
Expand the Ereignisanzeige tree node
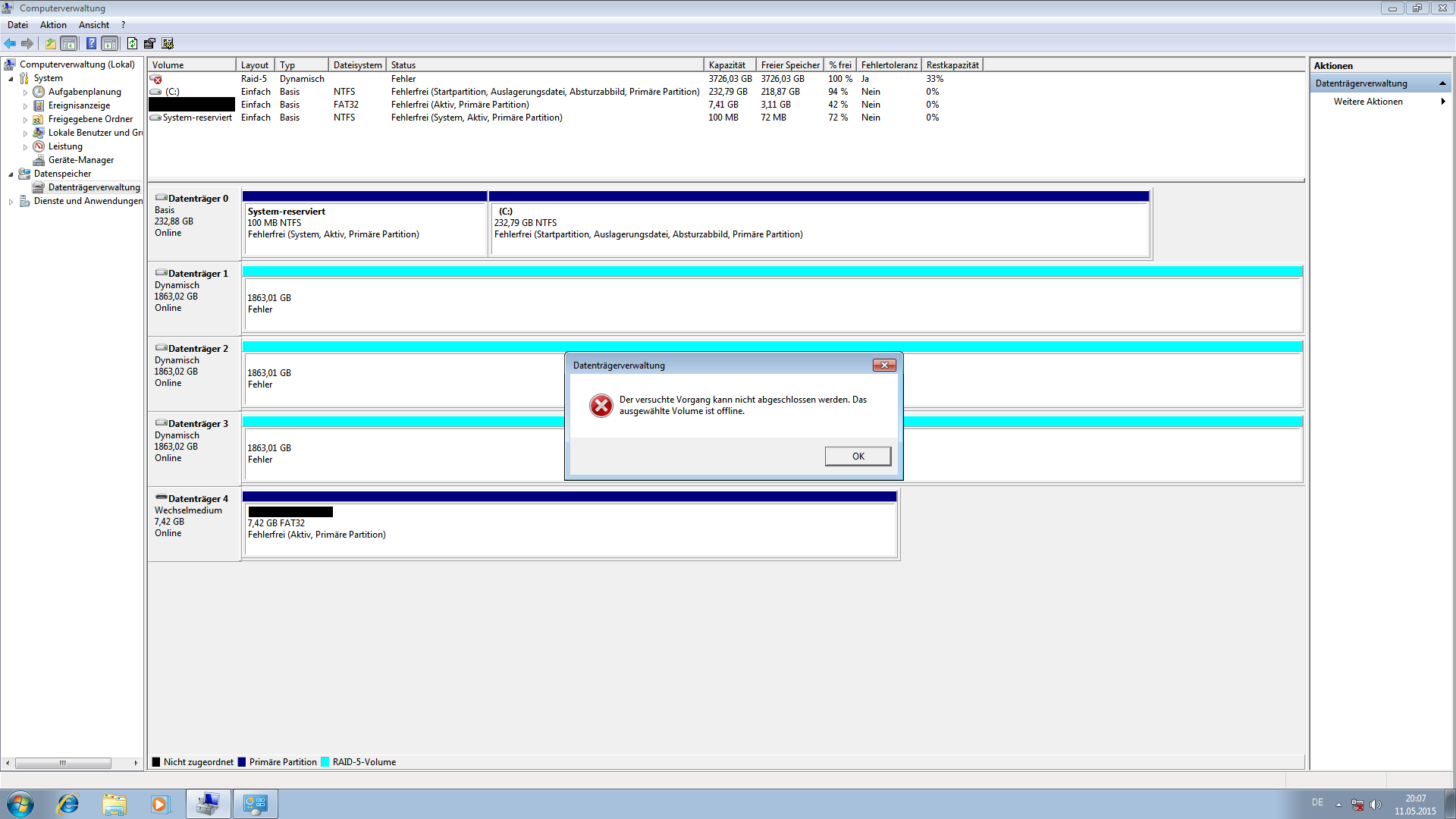(25, 106)
